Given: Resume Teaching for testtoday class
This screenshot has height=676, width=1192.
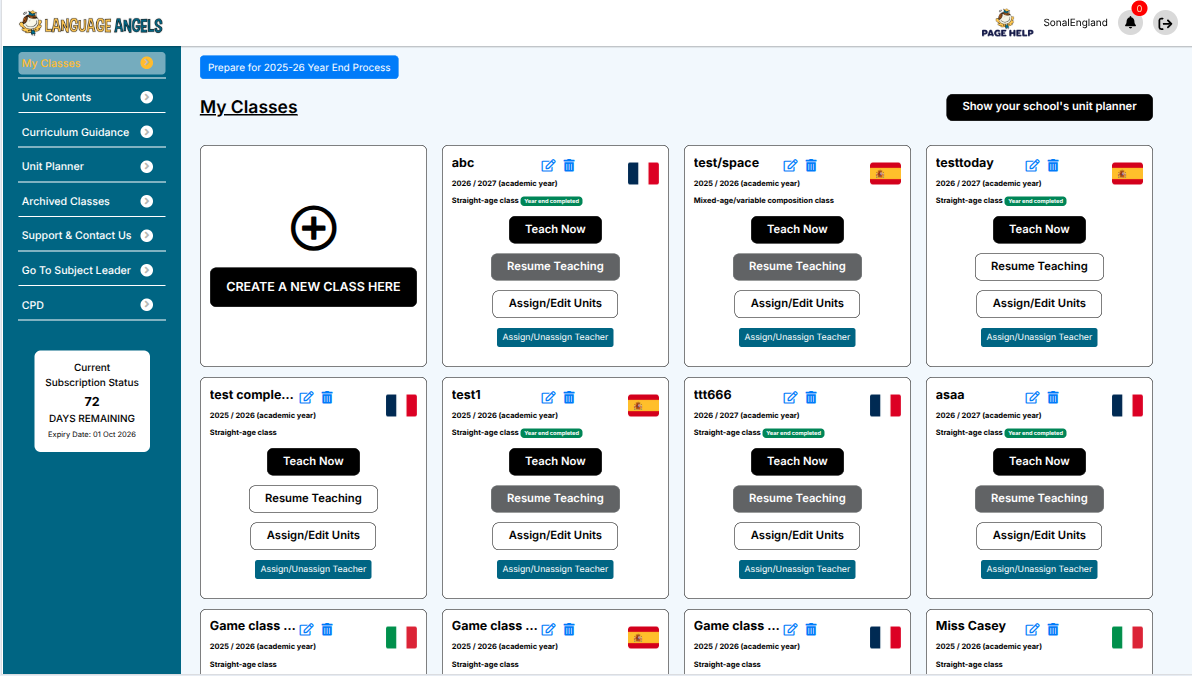Looking at the screenshot, I should 1039,267.
